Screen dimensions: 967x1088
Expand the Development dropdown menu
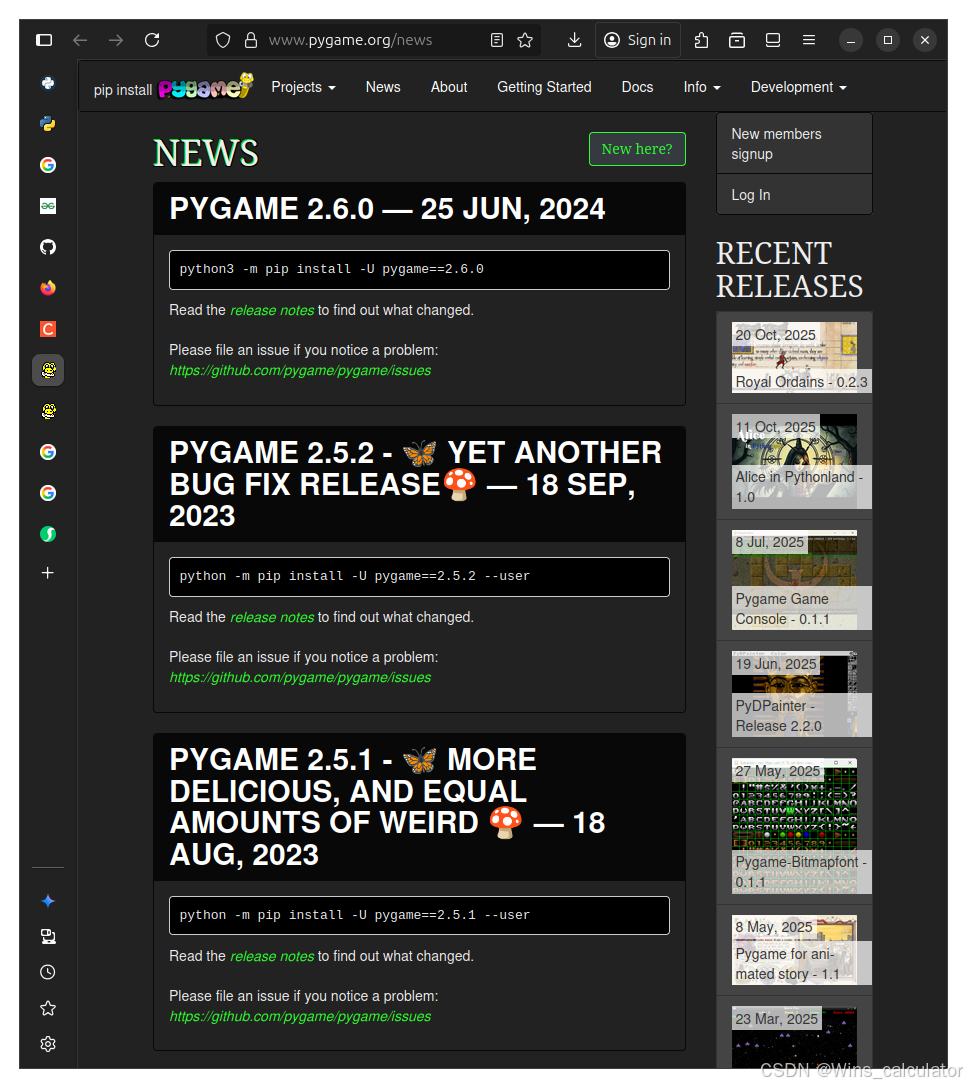[x=798, y=87]
